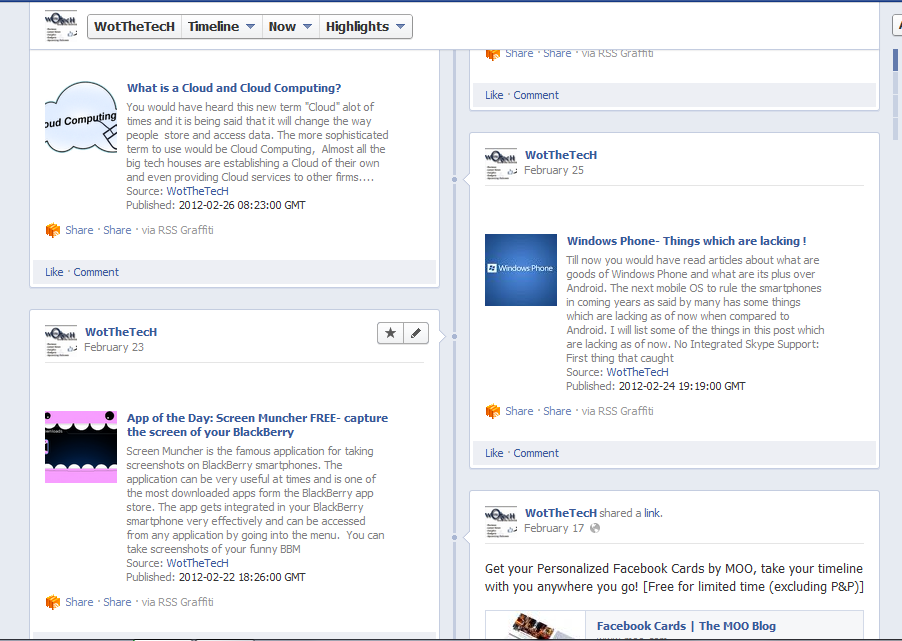The width and height of the screenshot is (902, 641).
Task: Click the Screen Muncher thumbnail image
Action: (81, 447)
